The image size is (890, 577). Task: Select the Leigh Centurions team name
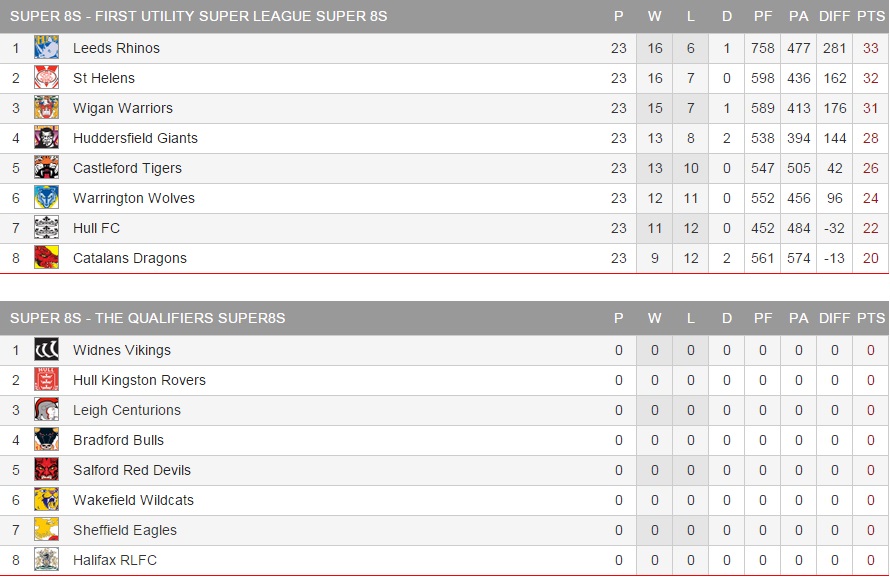click(127, 410)
